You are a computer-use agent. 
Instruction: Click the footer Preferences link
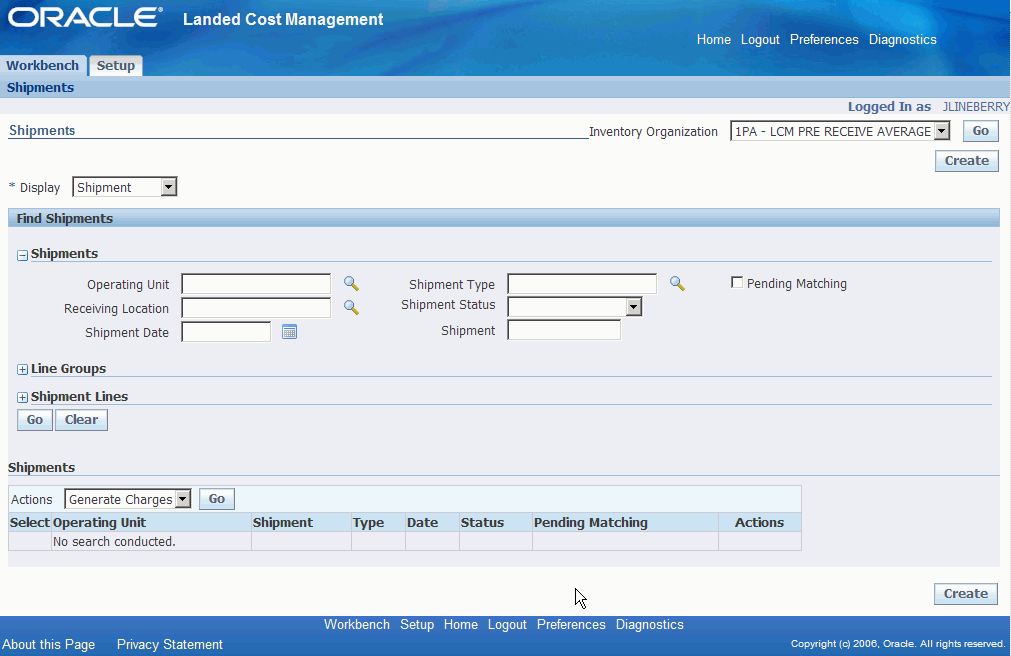[x=571, y=624]
